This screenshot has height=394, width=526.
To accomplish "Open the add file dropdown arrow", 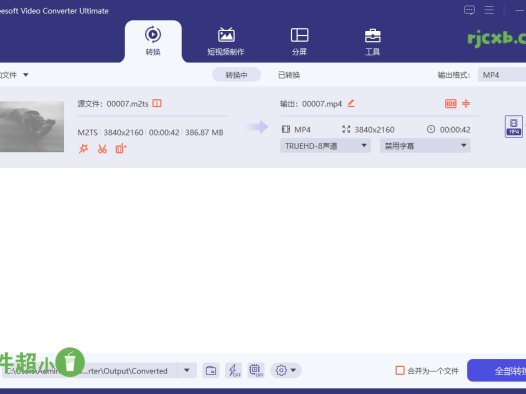I will [26, 75].
